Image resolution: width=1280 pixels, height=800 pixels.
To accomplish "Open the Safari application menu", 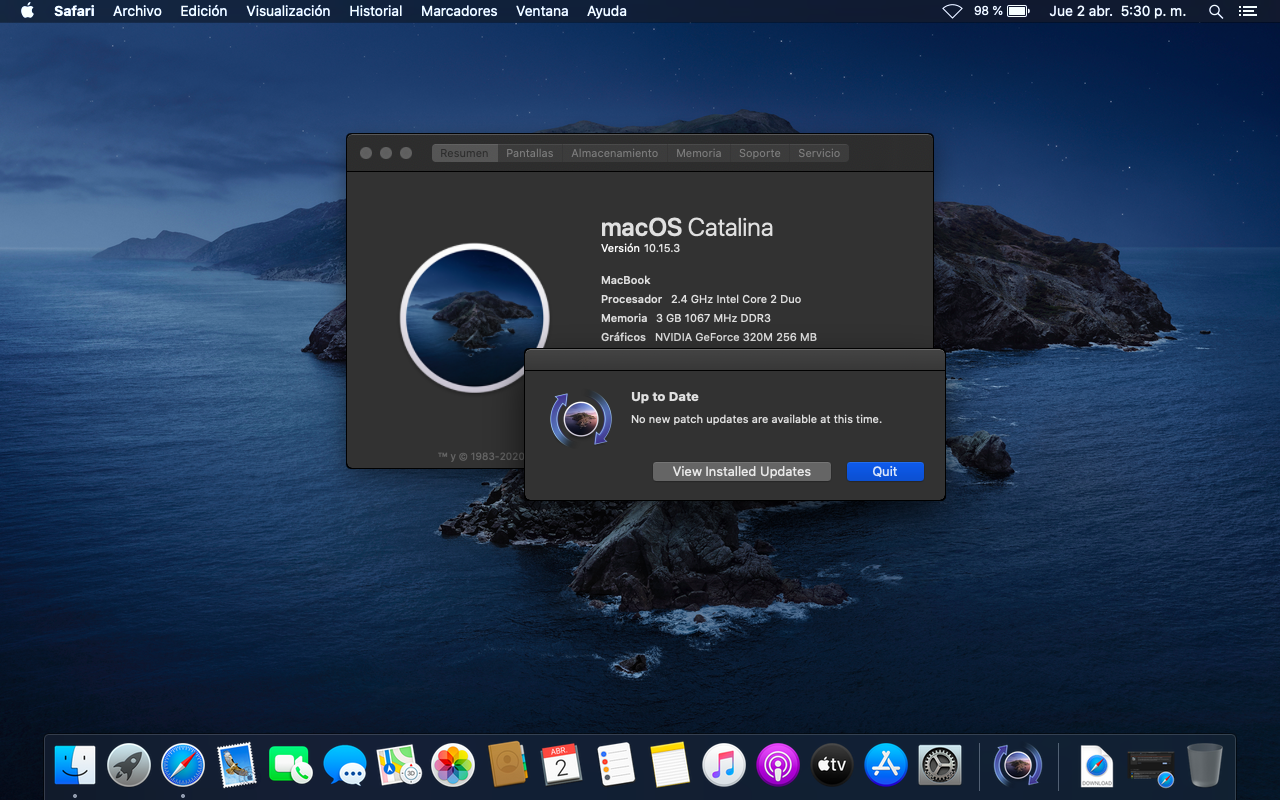I will point(74,11).
